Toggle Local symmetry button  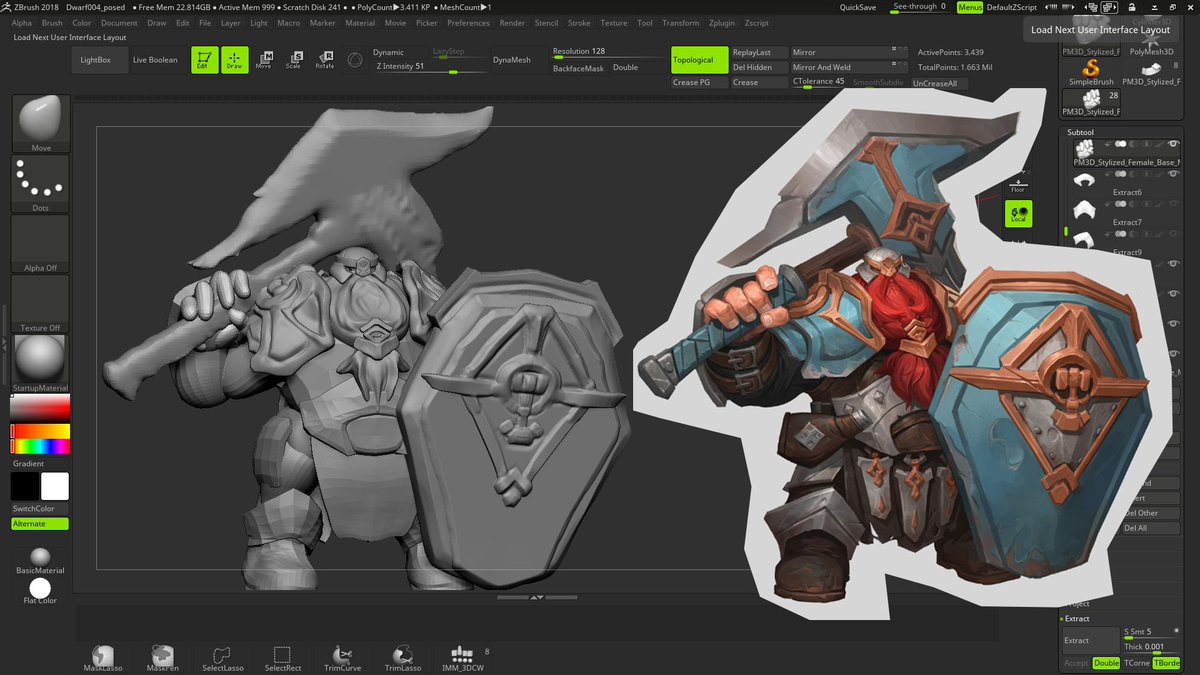click(1018, 213)
